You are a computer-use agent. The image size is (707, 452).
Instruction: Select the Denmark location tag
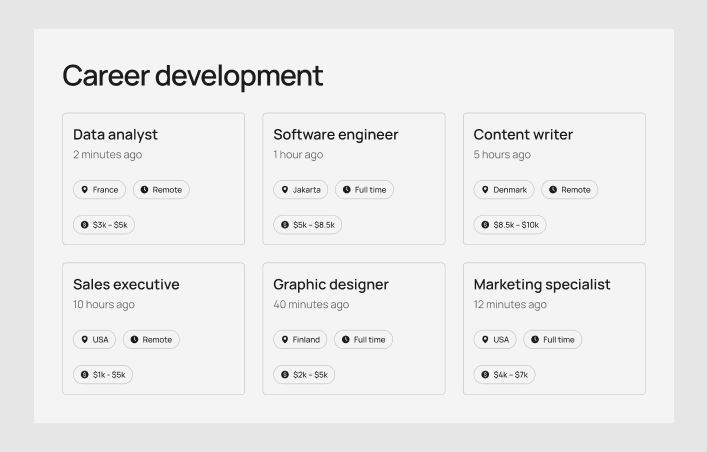click(x=503, y=190)
